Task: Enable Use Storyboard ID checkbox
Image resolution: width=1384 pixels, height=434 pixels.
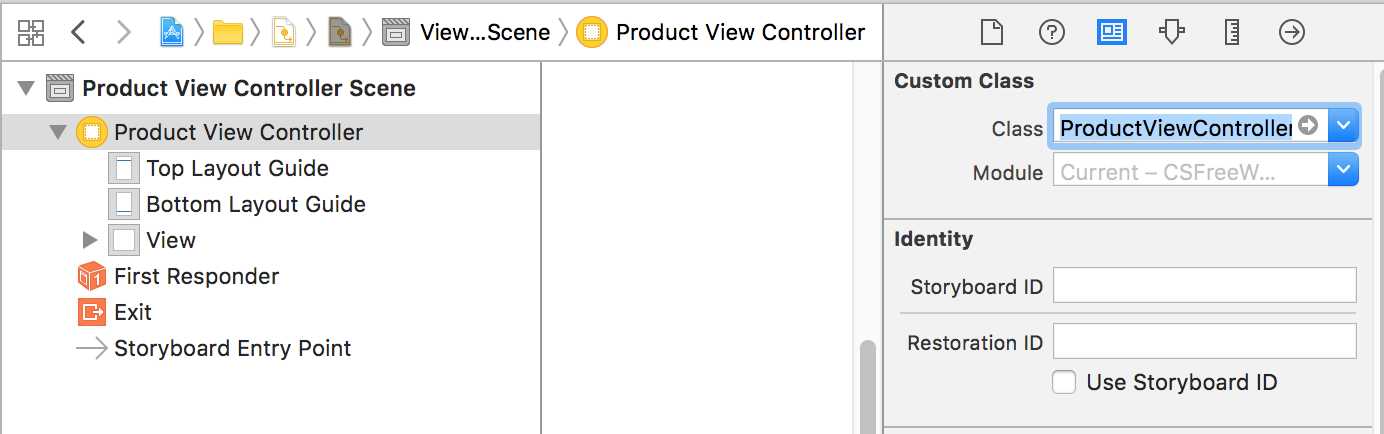Action: coord(1065,382)
